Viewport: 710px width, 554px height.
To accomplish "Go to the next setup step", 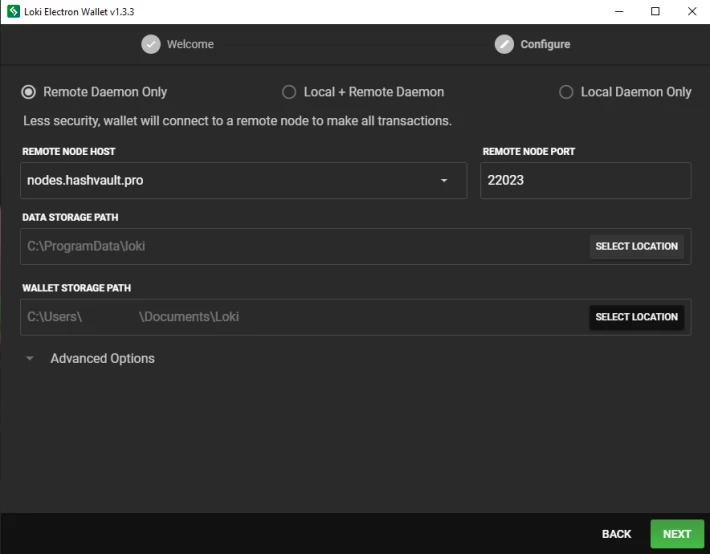I will [676, 534].
